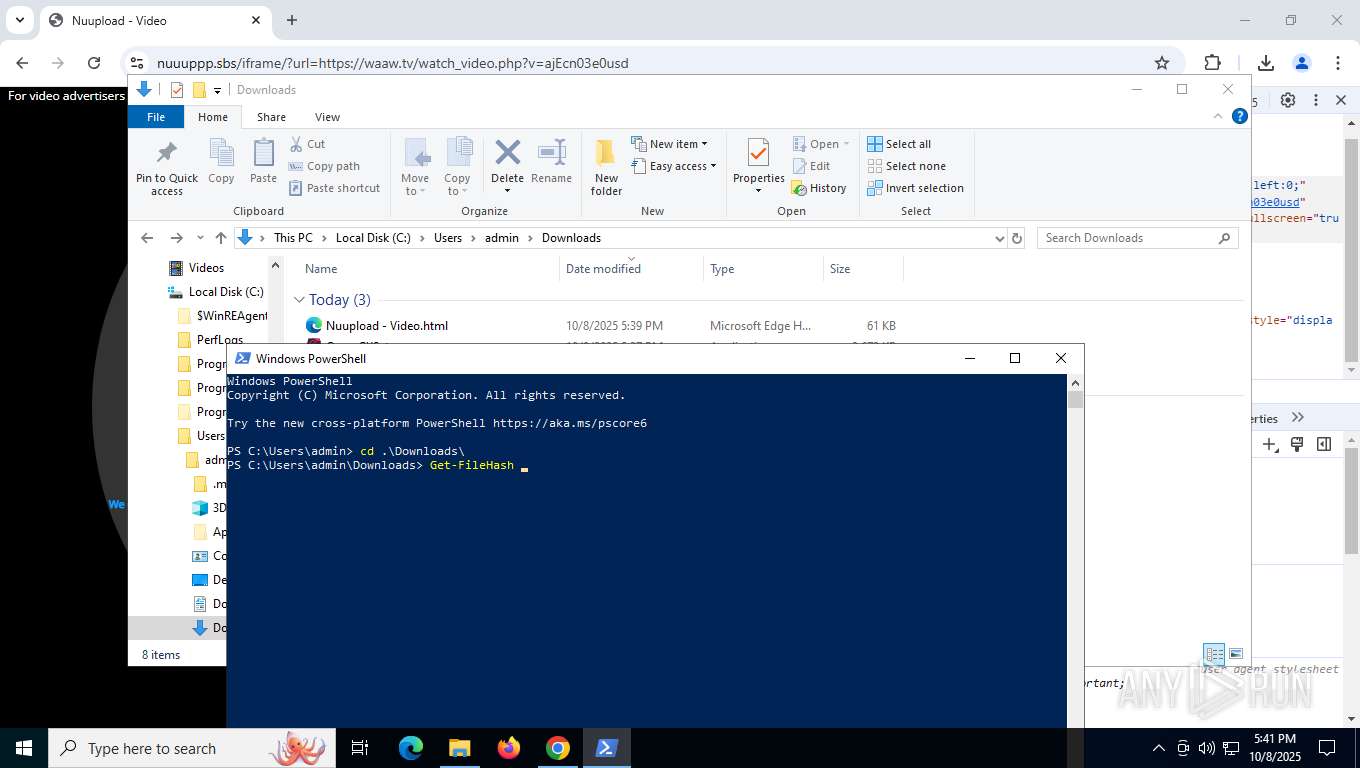Sort files by Size column
Image resolution: width=1360 pixels, height=768 pixels.
[840, 268]
